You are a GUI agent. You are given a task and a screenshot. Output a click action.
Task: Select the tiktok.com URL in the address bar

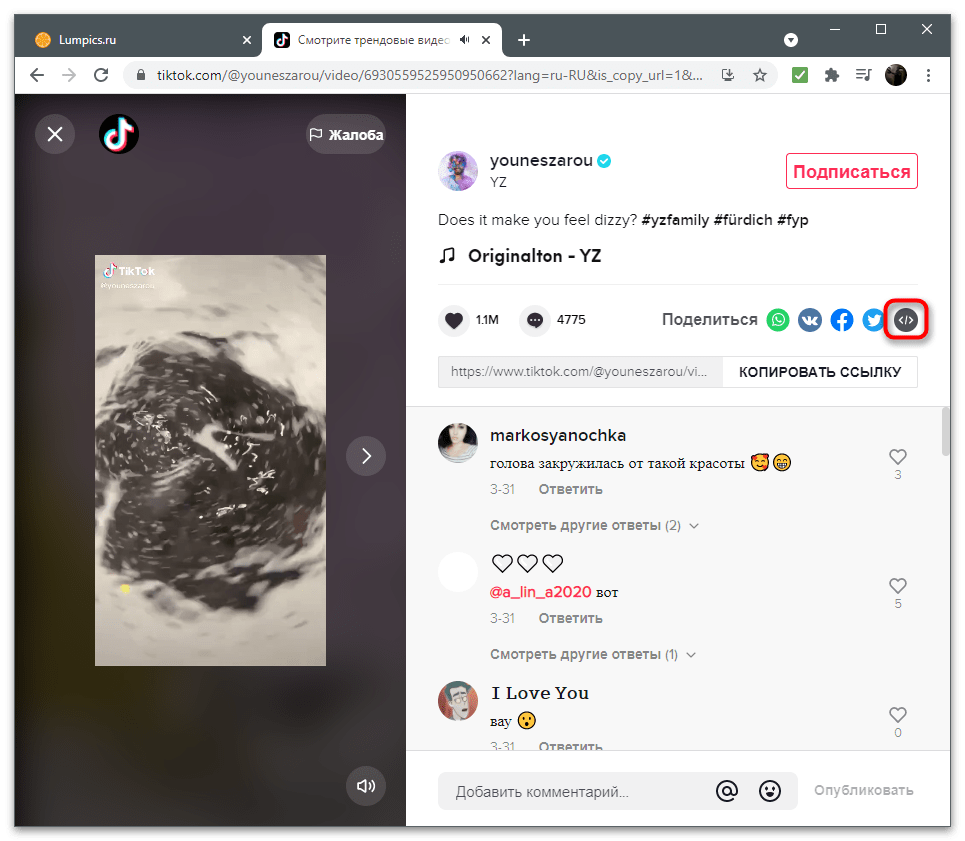click(x=429, y=75)
